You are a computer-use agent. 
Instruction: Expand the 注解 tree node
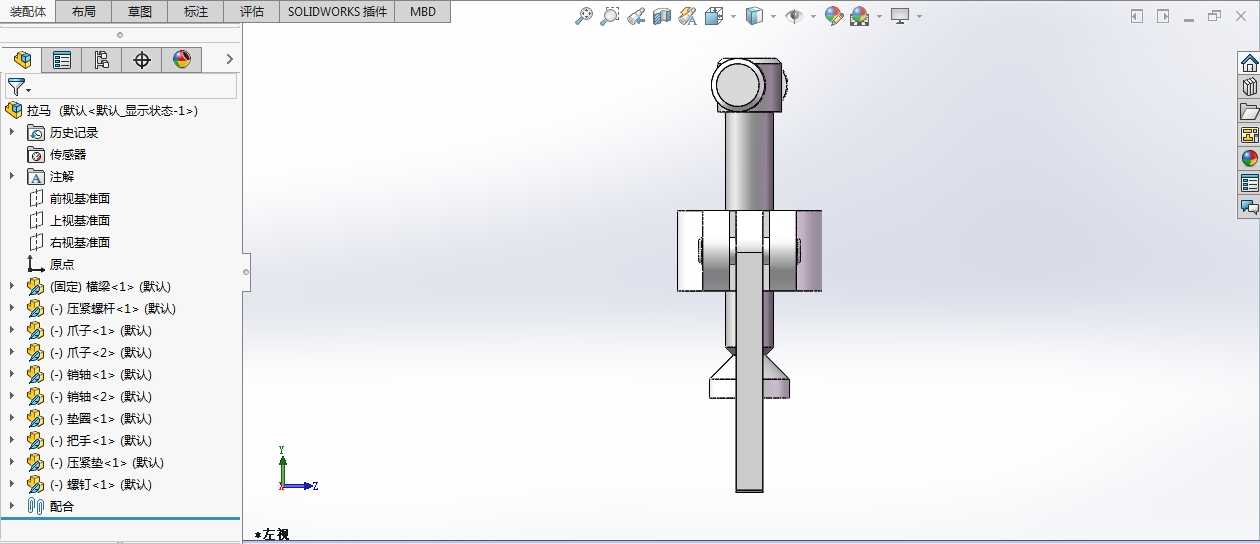click(x=12, y=177)
